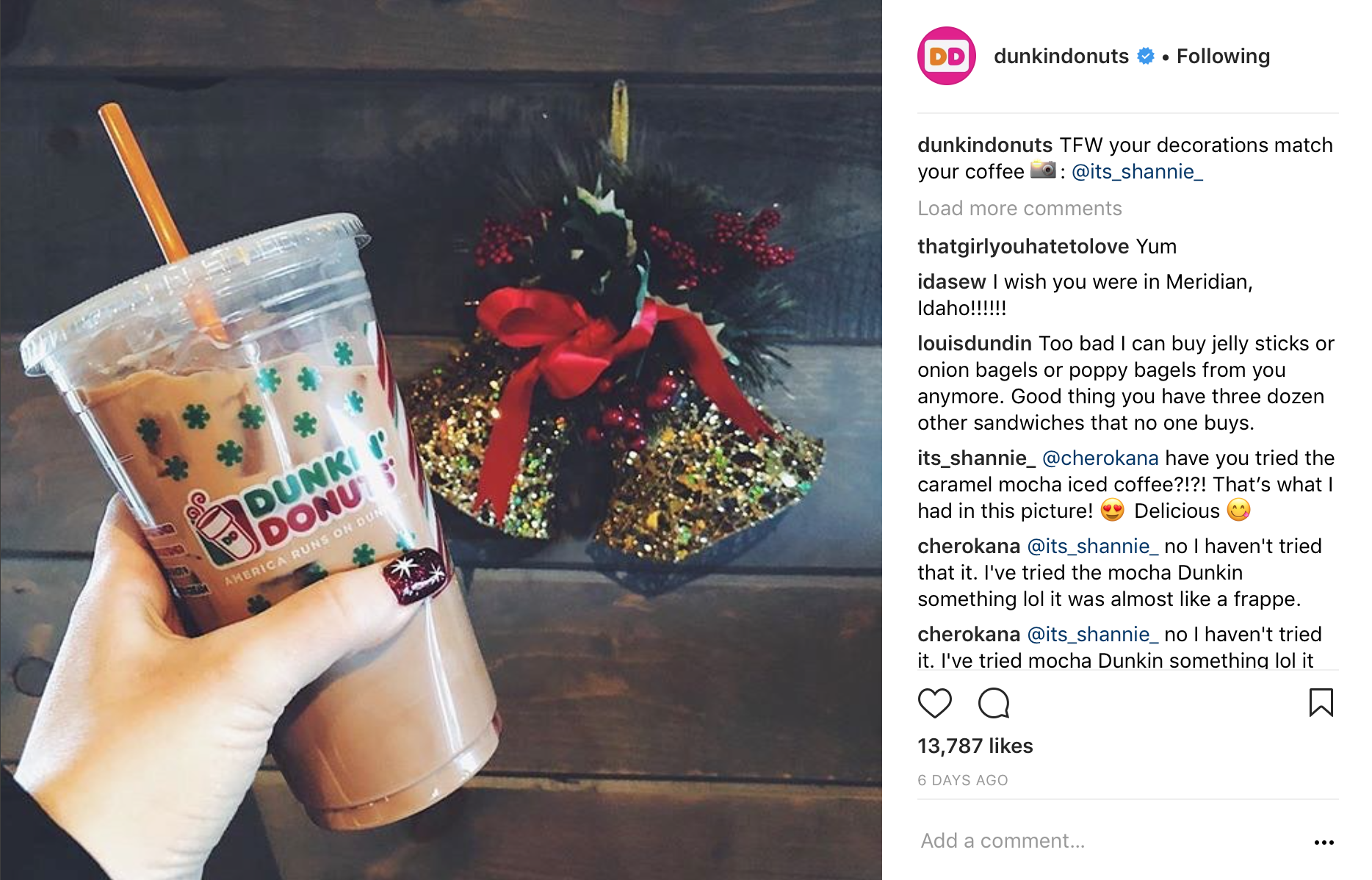The image size is (1372, 880).
Task: Click the verified badge next to dunkindonuts
Action: coord(1145,56)
